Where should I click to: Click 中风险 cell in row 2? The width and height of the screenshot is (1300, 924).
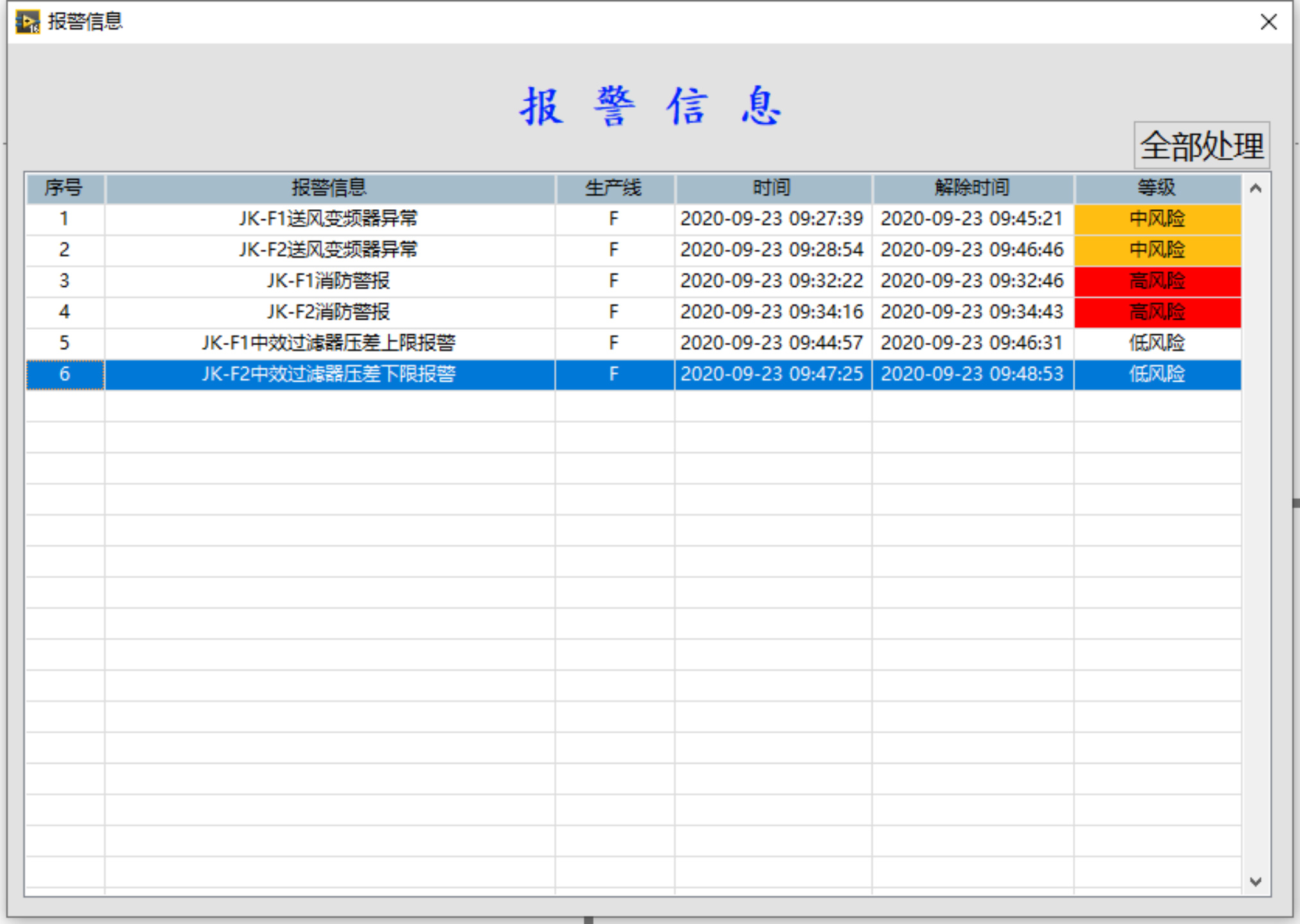[x=1157, y=250]
